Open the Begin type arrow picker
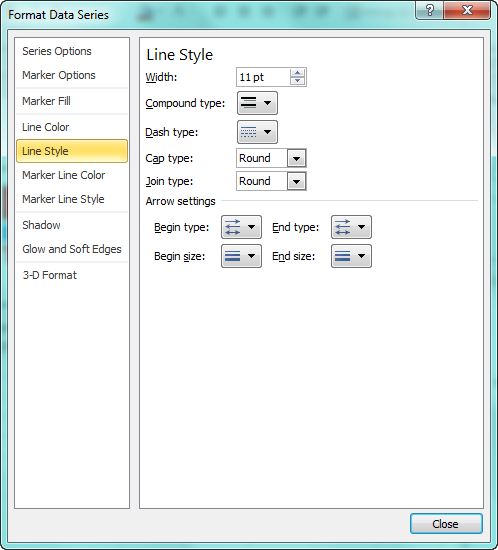This screenshot has height=550, width=498. tap(241, 227)
